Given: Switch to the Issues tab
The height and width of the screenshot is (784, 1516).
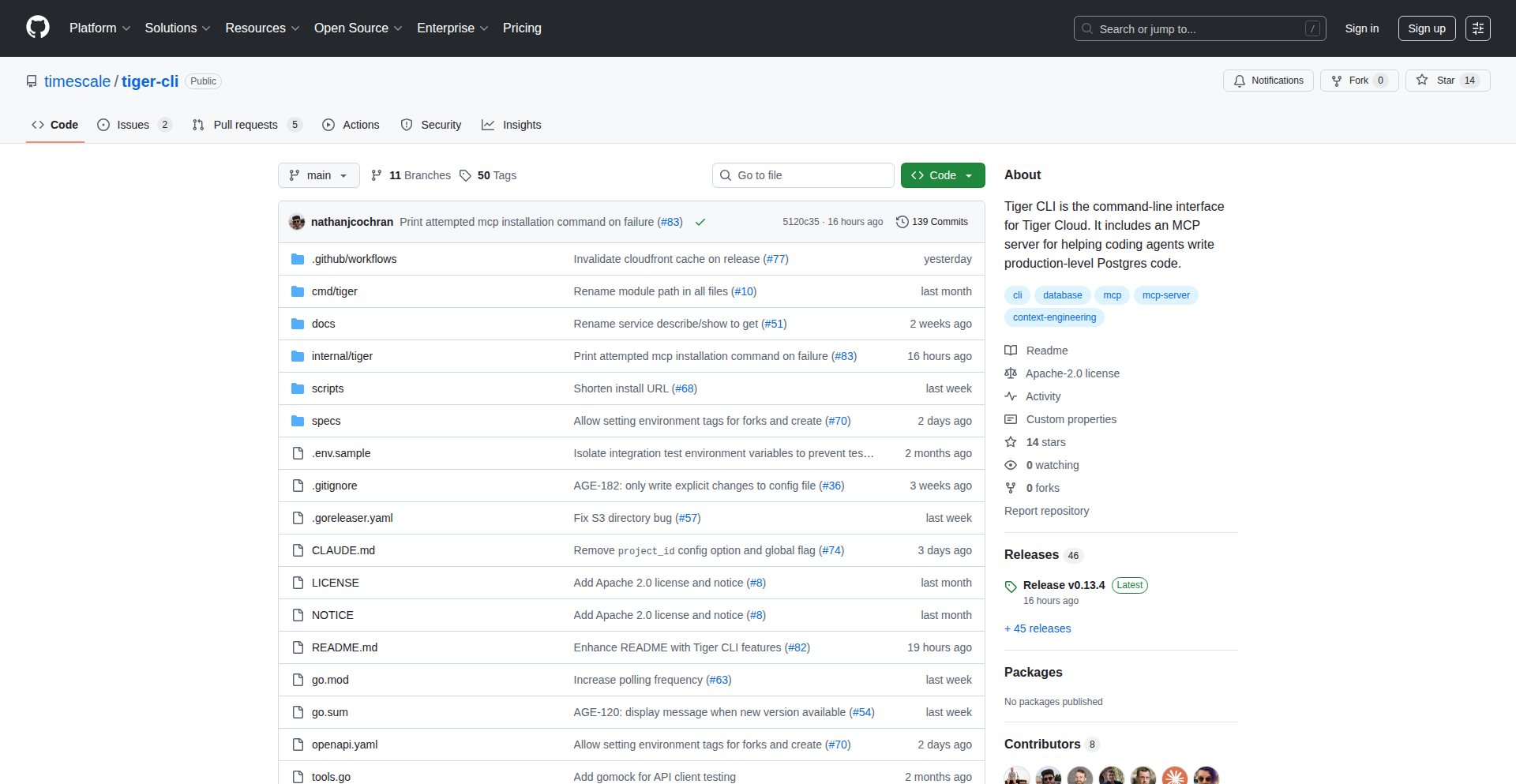Looking at the screenshot, I should [x=133, y=124].
